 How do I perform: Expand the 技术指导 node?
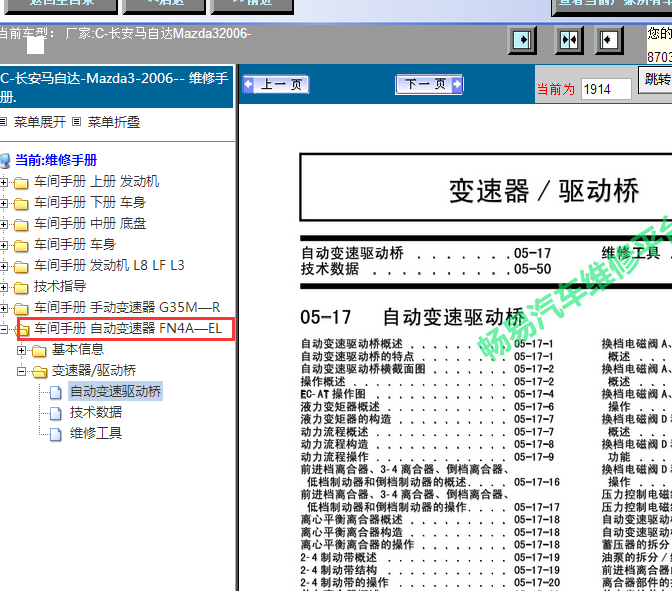(x=3, y=287)
